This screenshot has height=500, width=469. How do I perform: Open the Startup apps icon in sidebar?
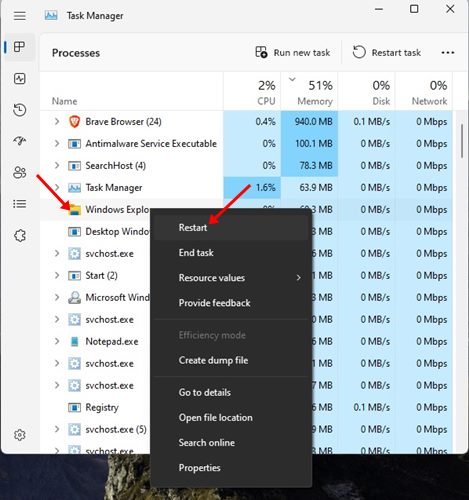(20, 141)
